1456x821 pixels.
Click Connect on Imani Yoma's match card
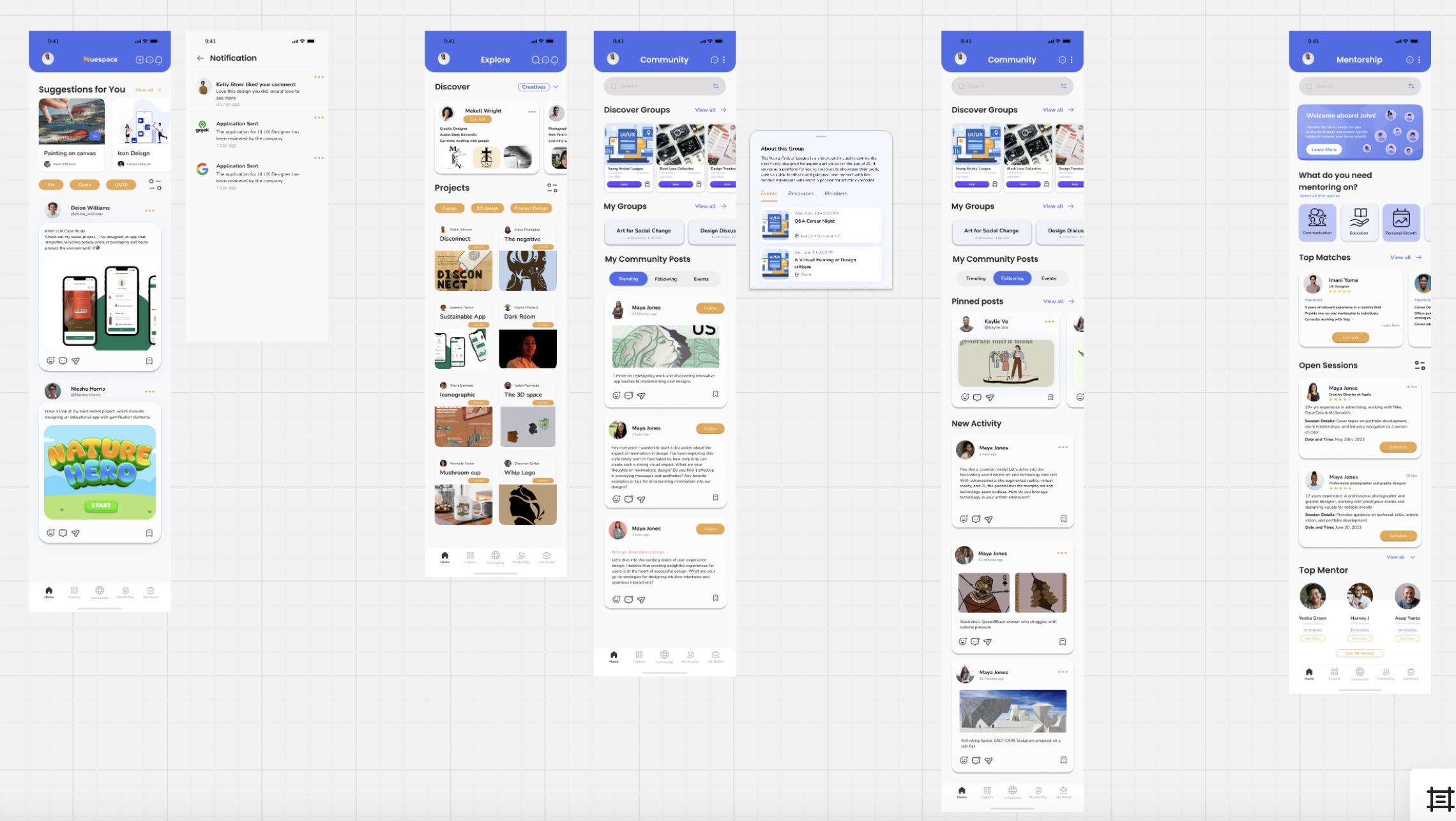tap(1351, 337)
